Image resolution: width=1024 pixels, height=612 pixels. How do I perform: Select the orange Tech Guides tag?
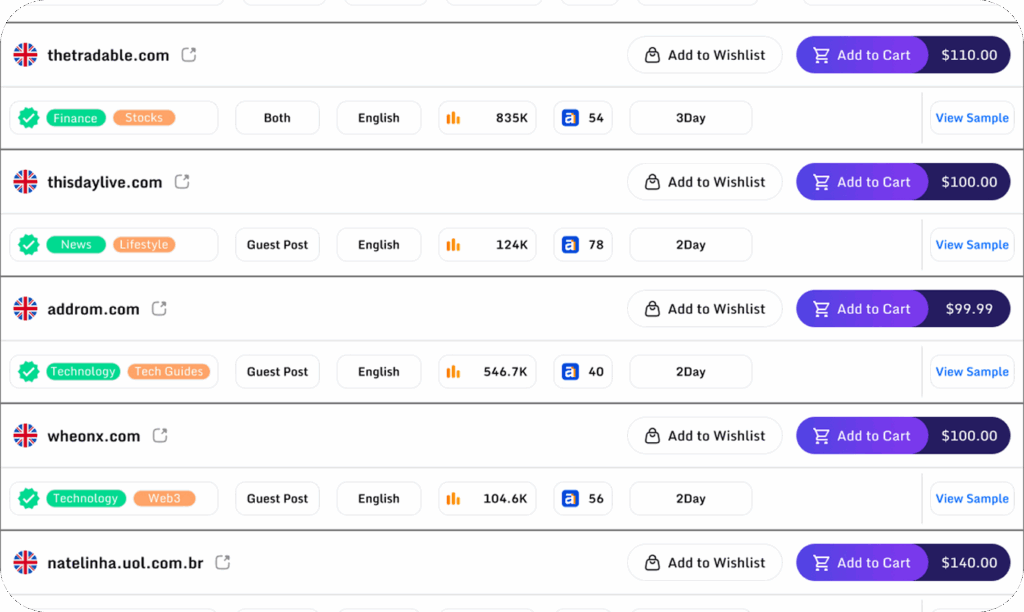(x=169, y=372)
